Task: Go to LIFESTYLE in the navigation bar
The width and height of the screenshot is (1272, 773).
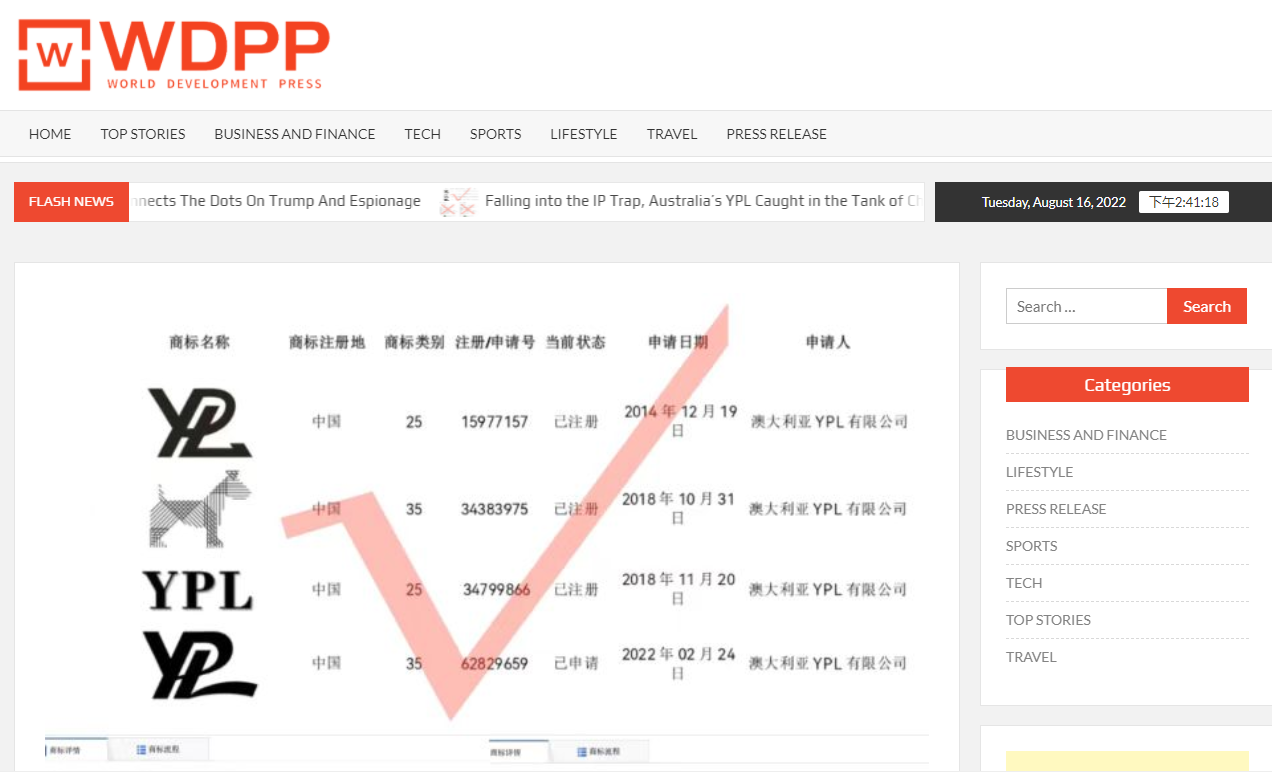Action: click(584, 134)
